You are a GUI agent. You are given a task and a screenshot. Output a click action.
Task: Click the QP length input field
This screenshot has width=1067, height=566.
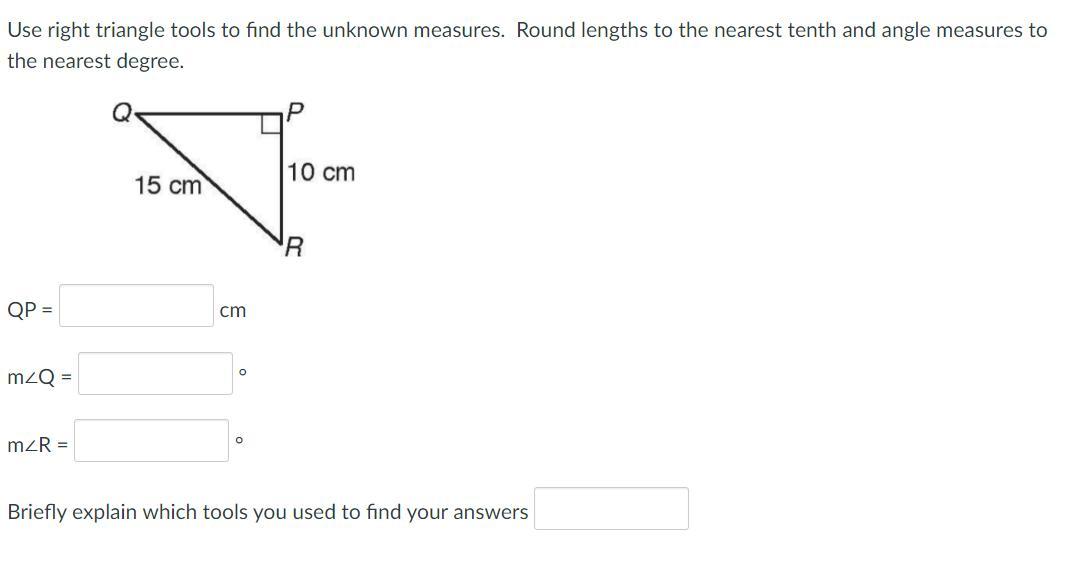(136, 305)
